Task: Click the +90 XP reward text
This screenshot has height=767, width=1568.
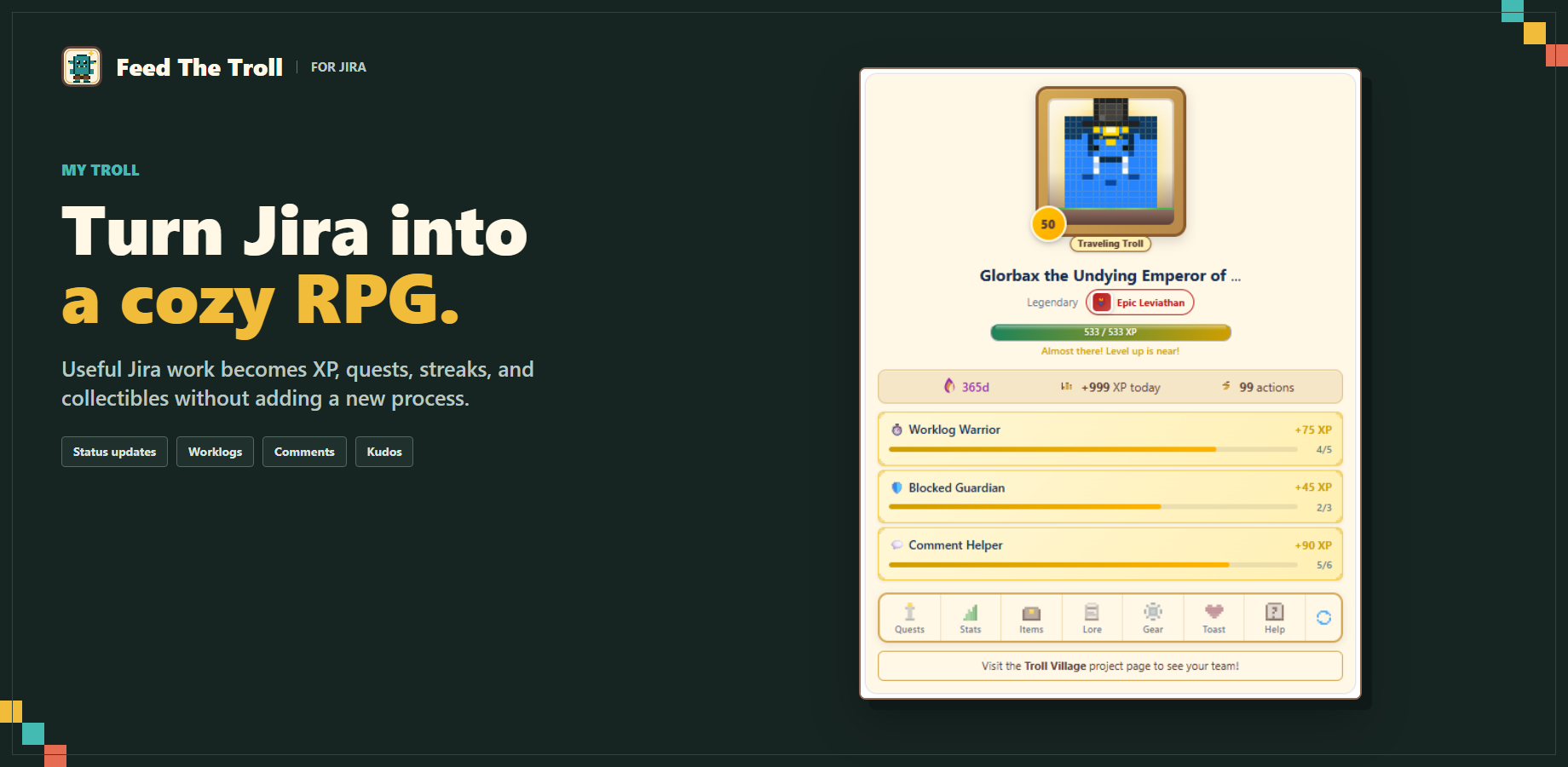Action: [1313, 545]
